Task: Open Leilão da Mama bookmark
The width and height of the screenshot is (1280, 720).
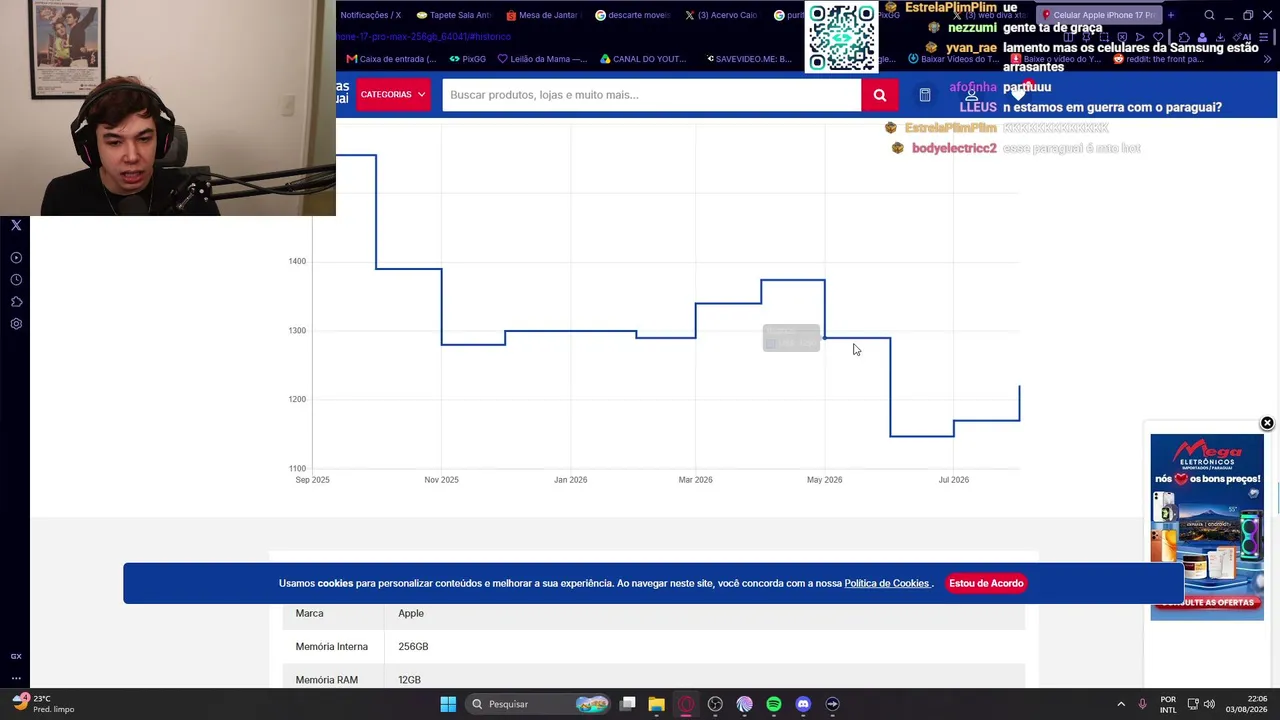Action: coord(542,59)
